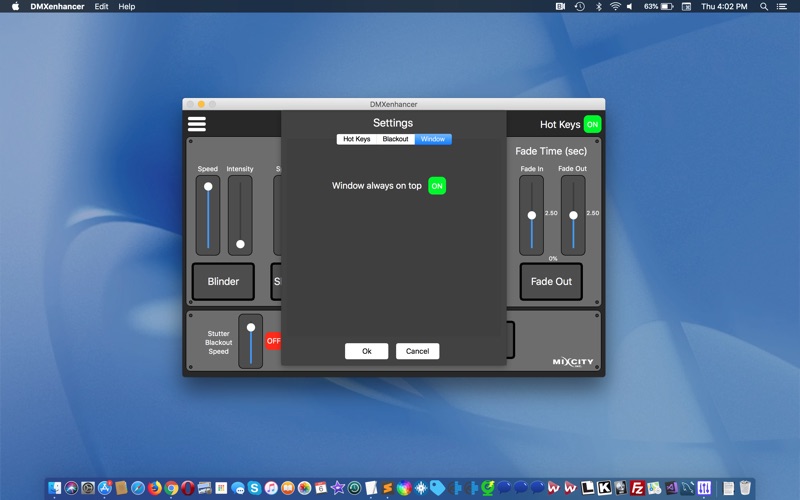Open the hamburger menu in DMXenhancer

click(196, 124)
